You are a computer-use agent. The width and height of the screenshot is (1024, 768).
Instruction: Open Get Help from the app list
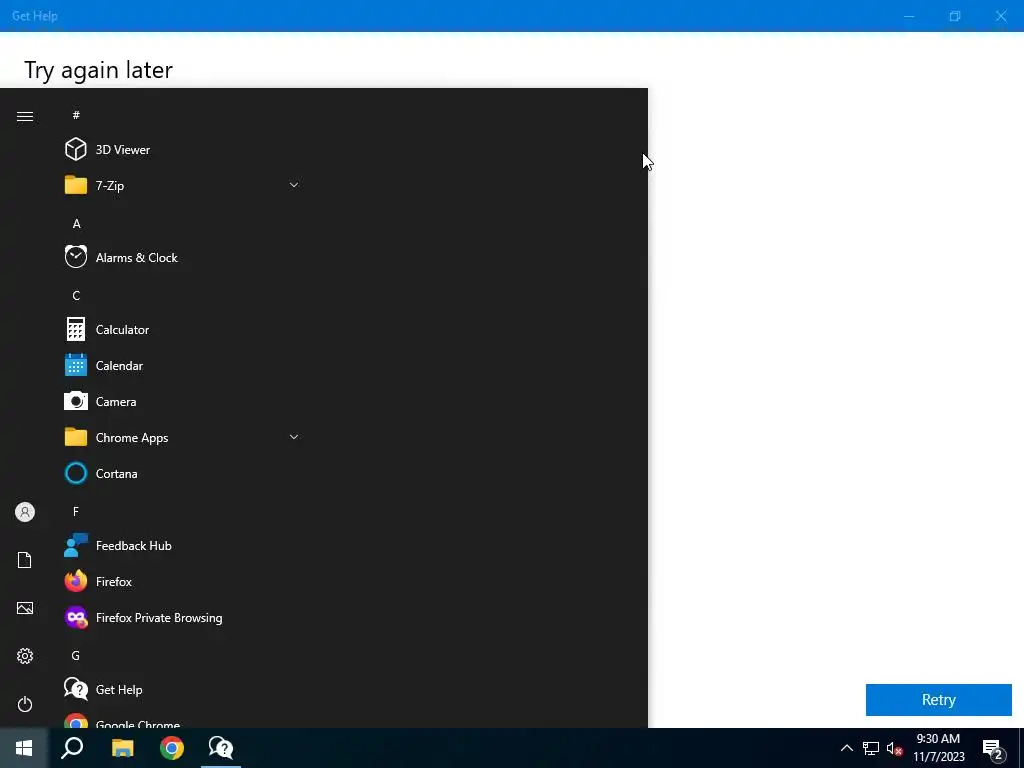183,690
